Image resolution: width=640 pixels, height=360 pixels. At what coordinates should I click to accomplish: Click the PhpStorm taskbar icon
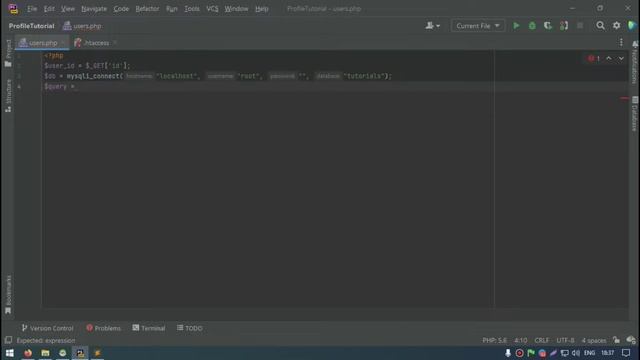80,353
